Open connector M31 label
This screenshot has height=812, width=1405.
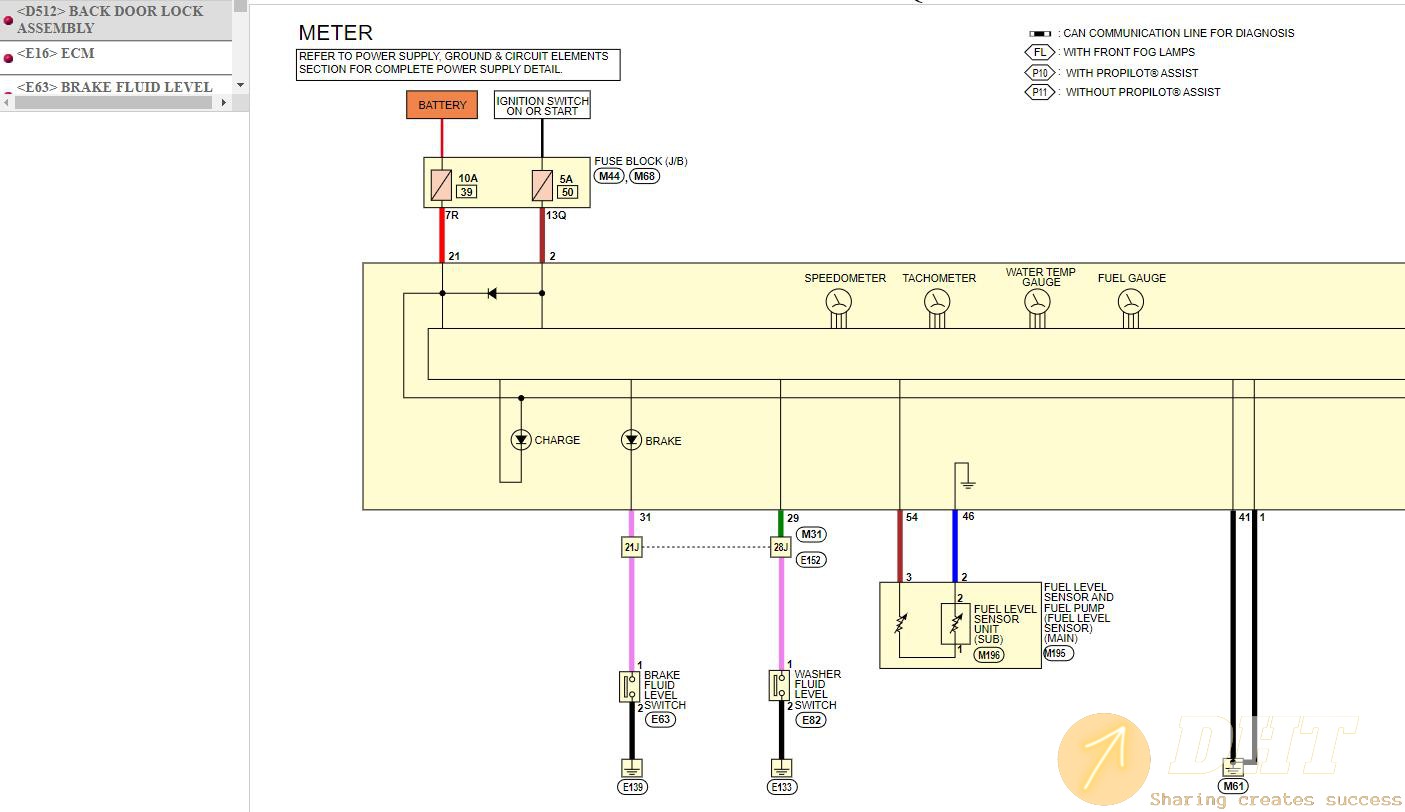[x=811, y=534]
